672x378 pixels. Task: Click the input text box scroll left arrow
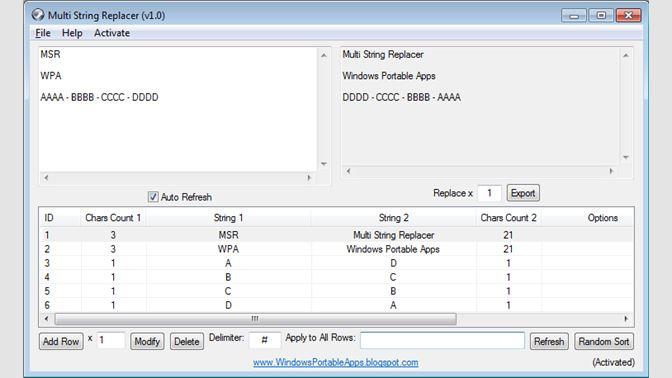pos(46,177)
